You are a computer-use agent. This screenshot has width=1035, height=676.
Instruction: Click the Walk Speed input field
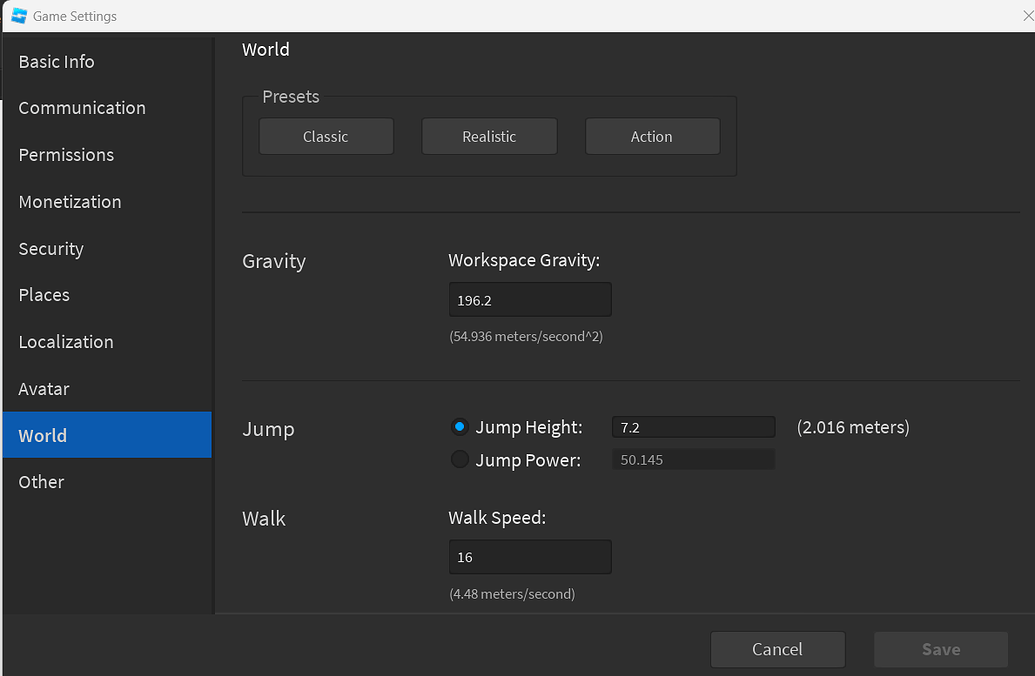(x=530, y=557)
